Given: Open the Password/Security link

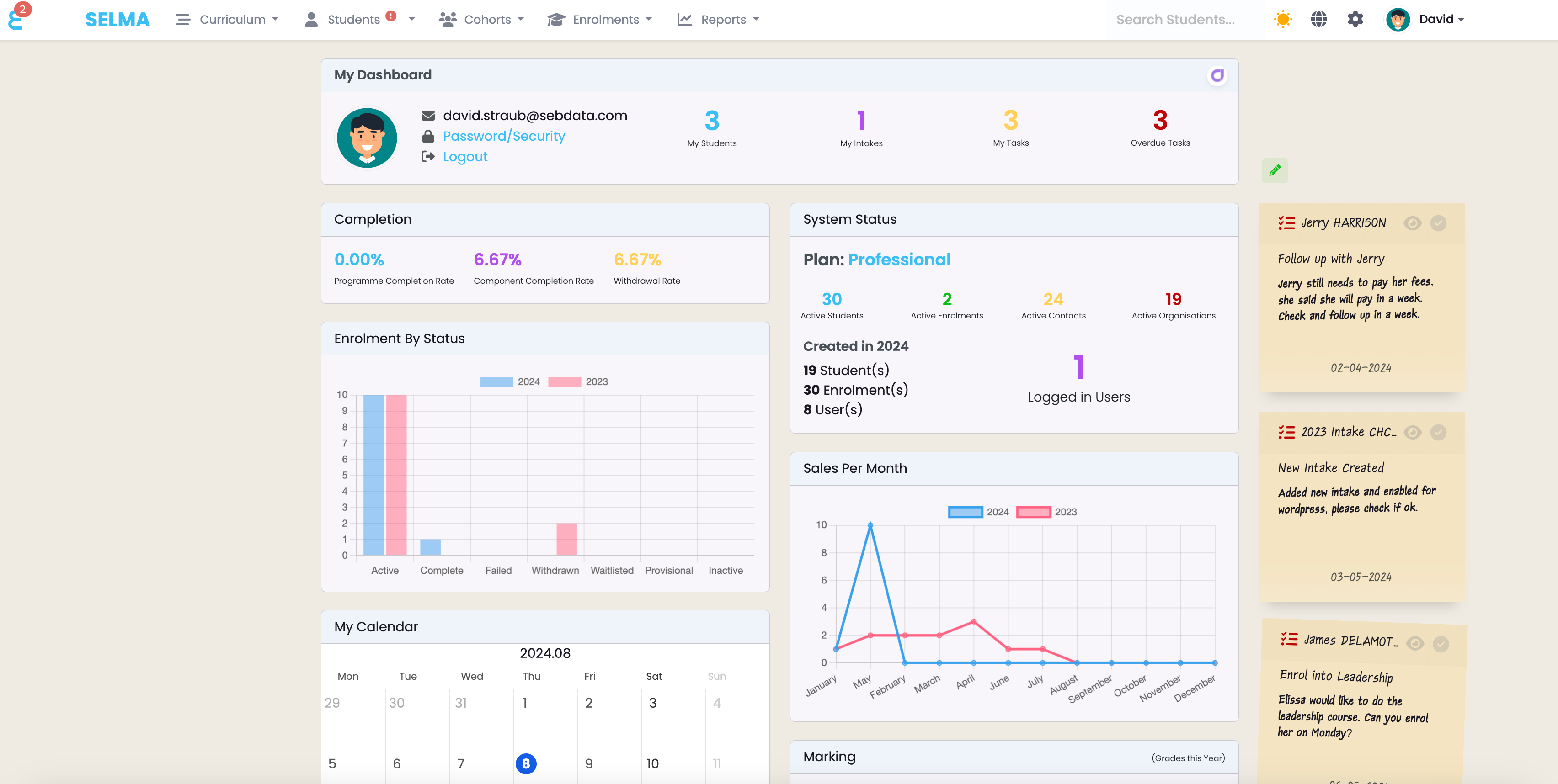Looking at the screenshot, I should click(x=504, y=136).
